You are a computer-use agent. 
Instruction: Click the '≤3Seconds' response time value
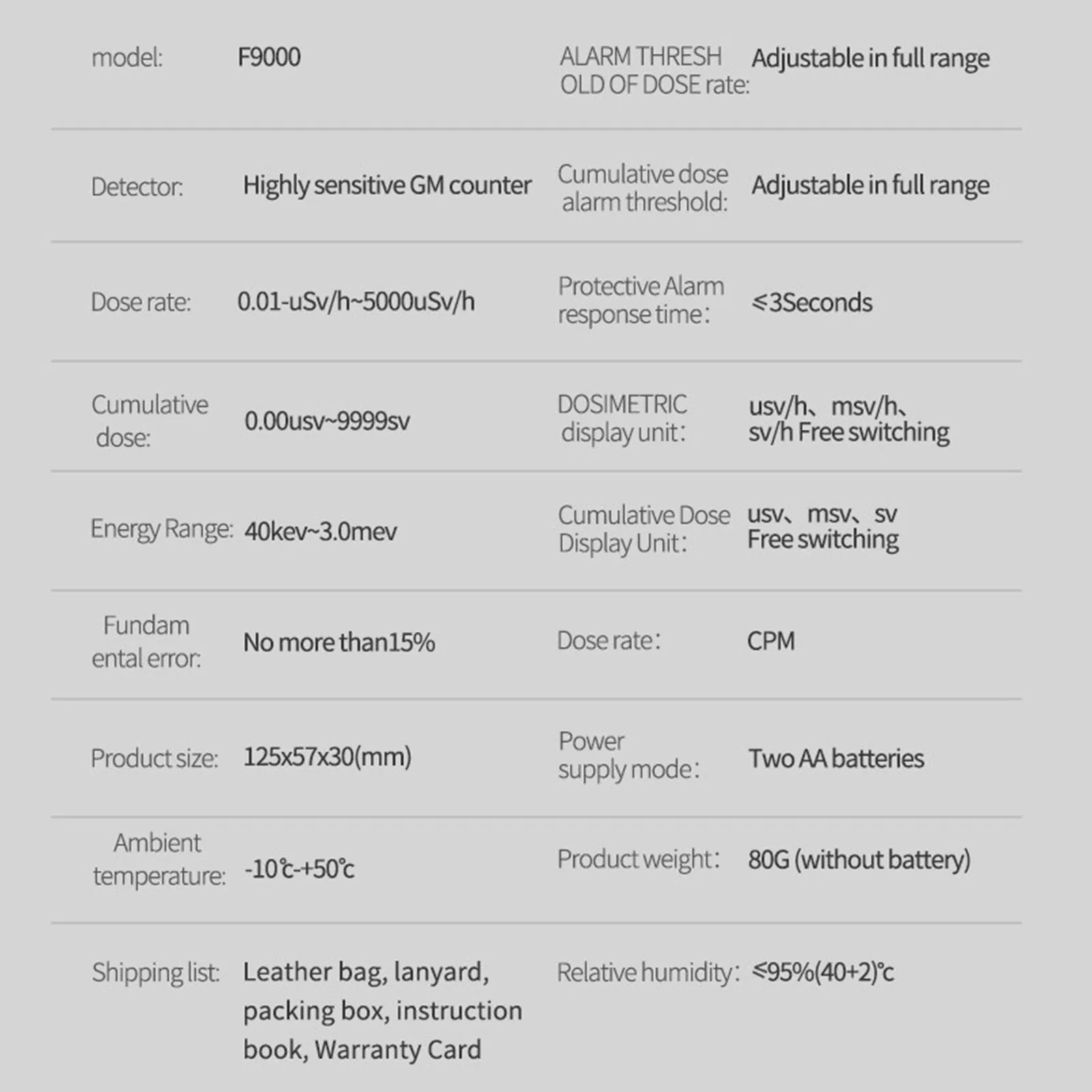click(811, 302)
